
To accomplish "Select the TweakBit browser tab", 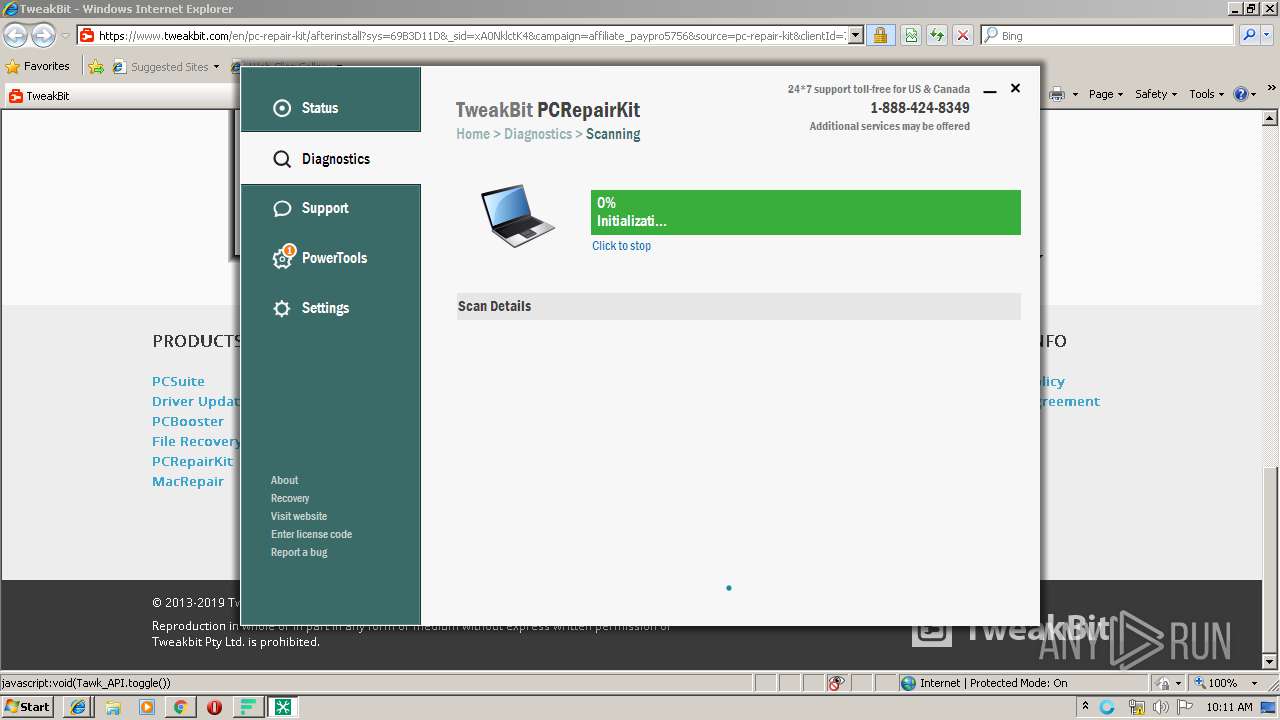I will 120,96.
